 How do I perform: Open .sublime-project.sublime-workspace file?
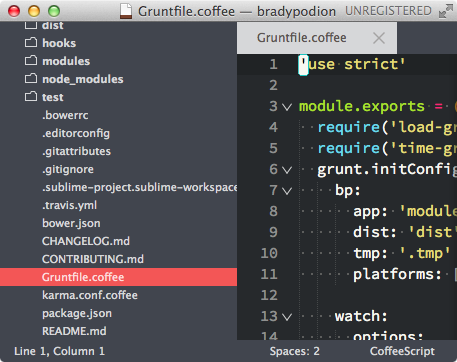click(140, 187)
